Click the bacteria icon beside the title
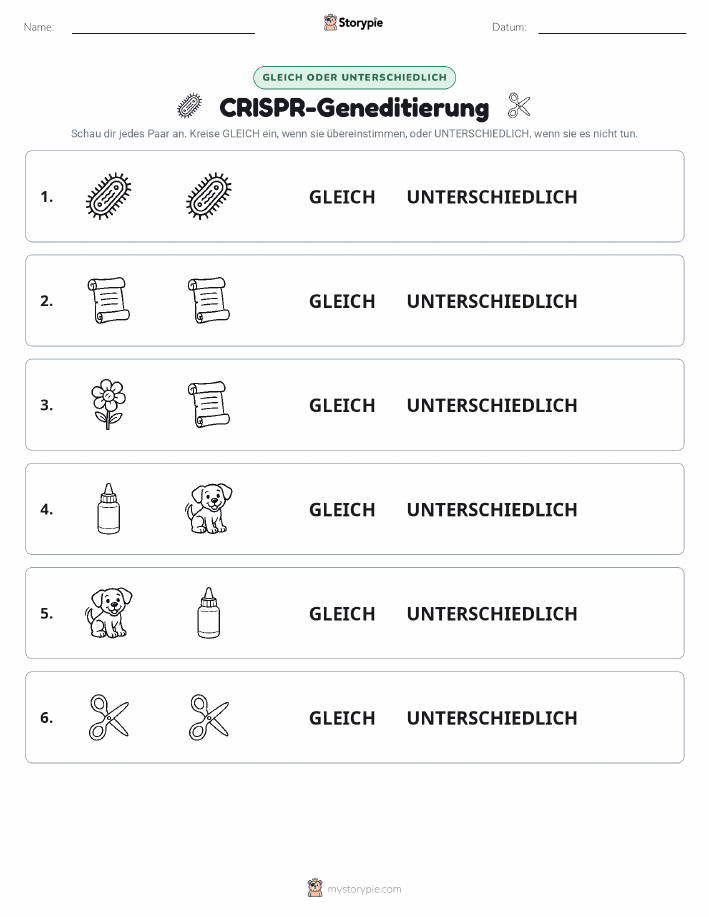709x917 pixels. point(190,106)
